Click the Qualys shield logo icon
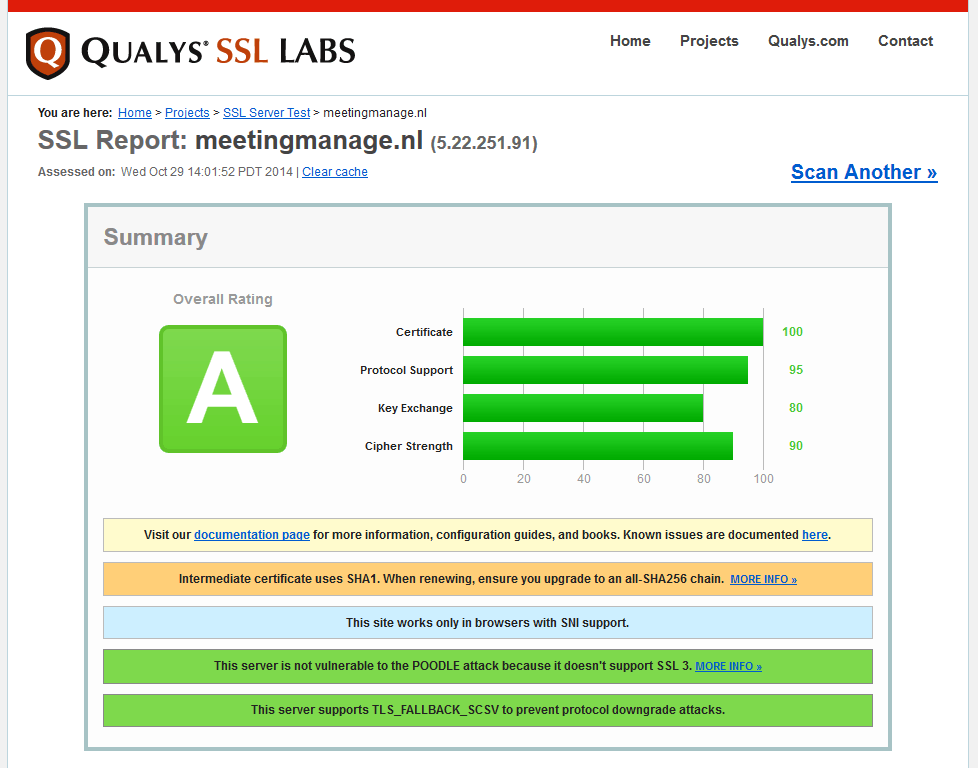The image size is (978, 768). [x=47, y=53]
